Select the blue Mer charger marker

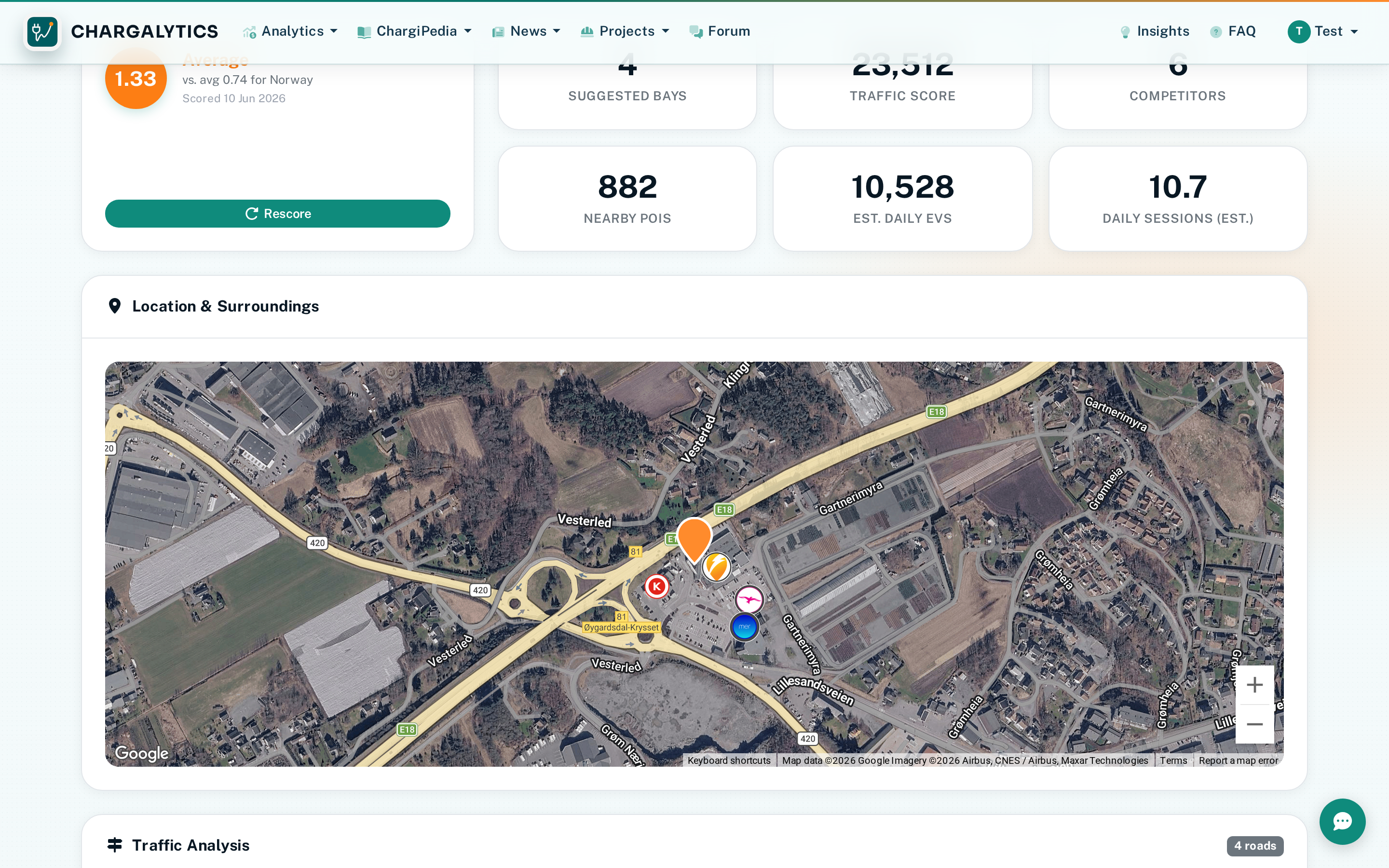(745, 626)
